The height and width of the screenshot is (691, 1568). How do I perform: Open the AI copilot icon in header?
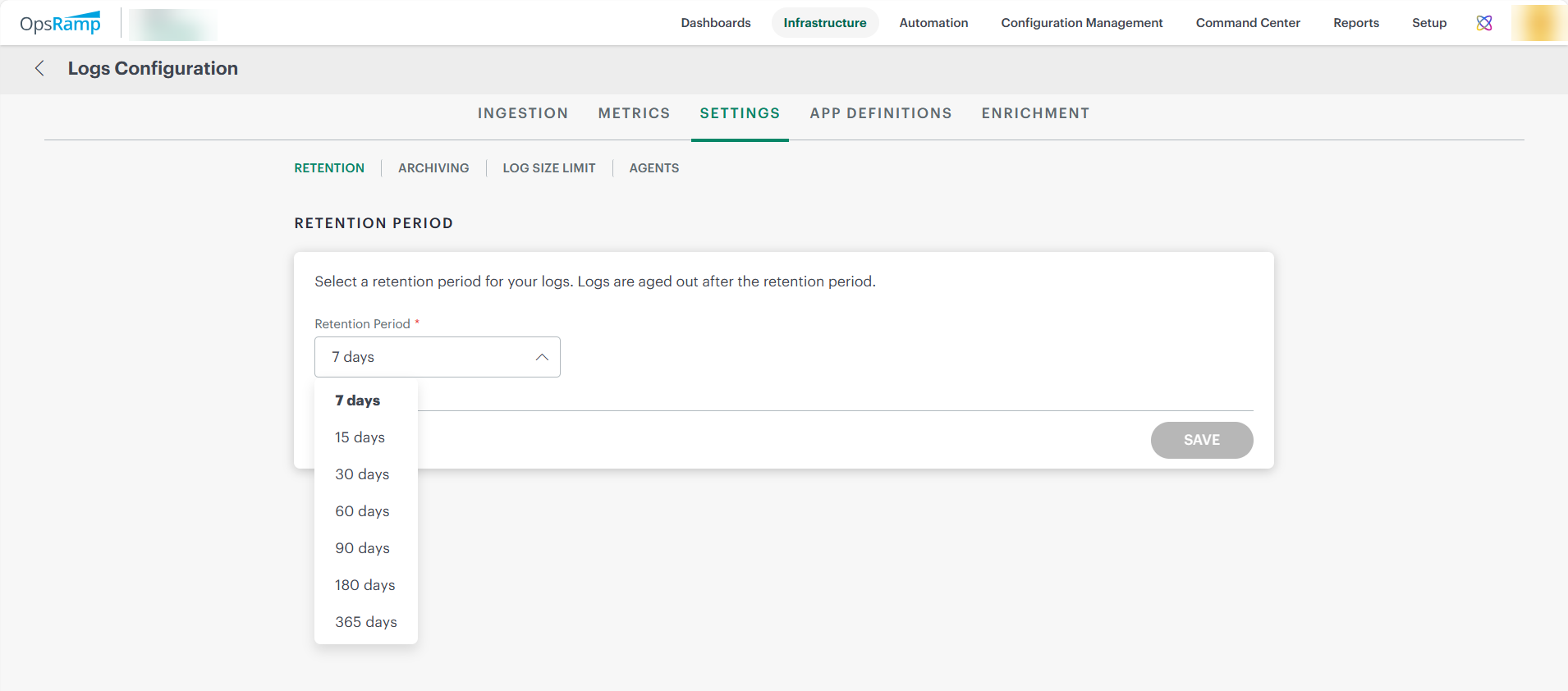click(x=1484, y=23)
